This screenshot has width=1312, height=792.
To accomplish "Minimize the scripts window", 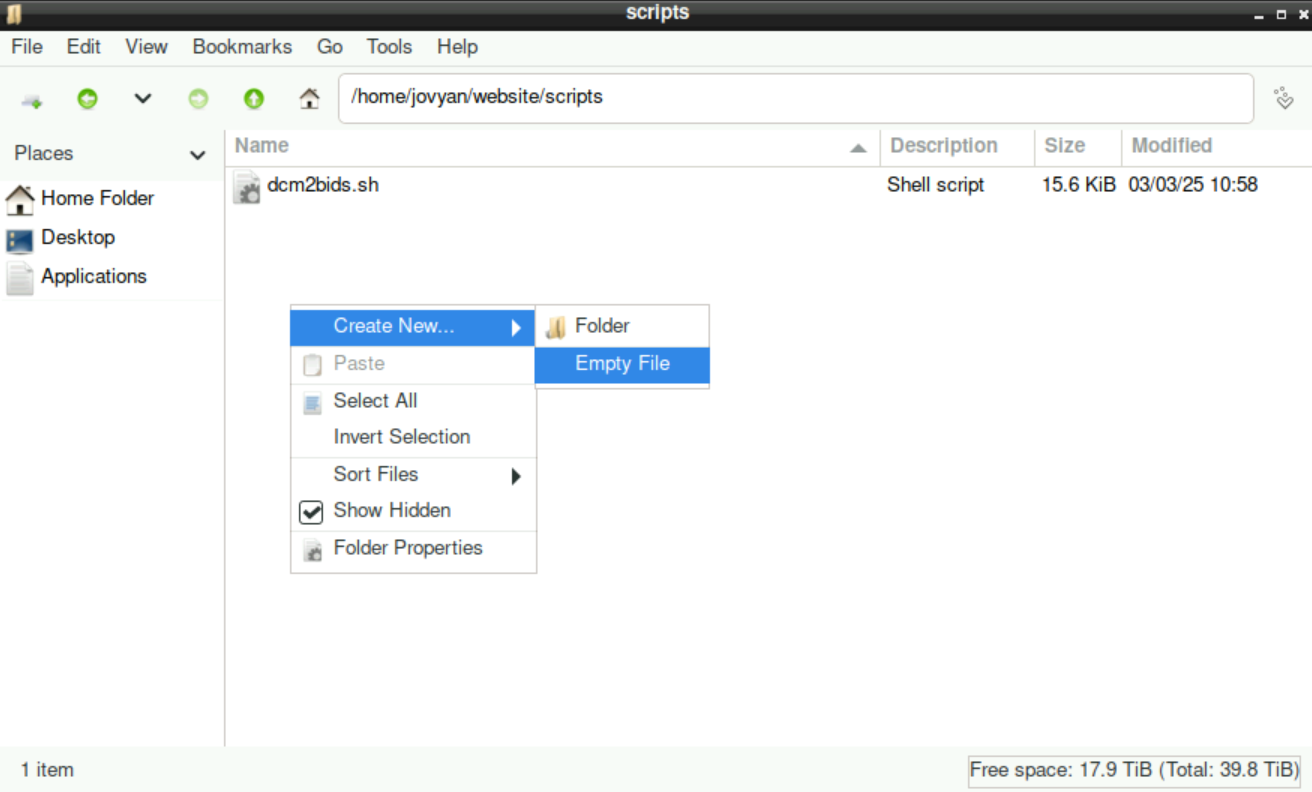I will [1260, 15].
